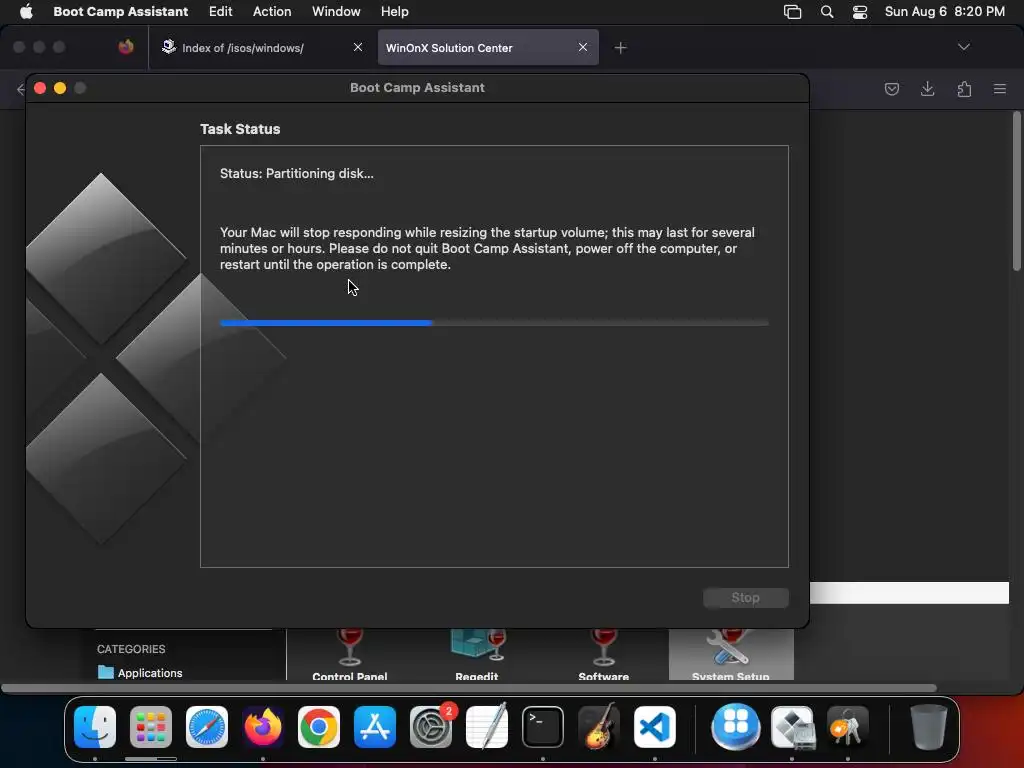Click the CATEGORIES heading in browser page

pyautogui.click(x=131, y=649)
